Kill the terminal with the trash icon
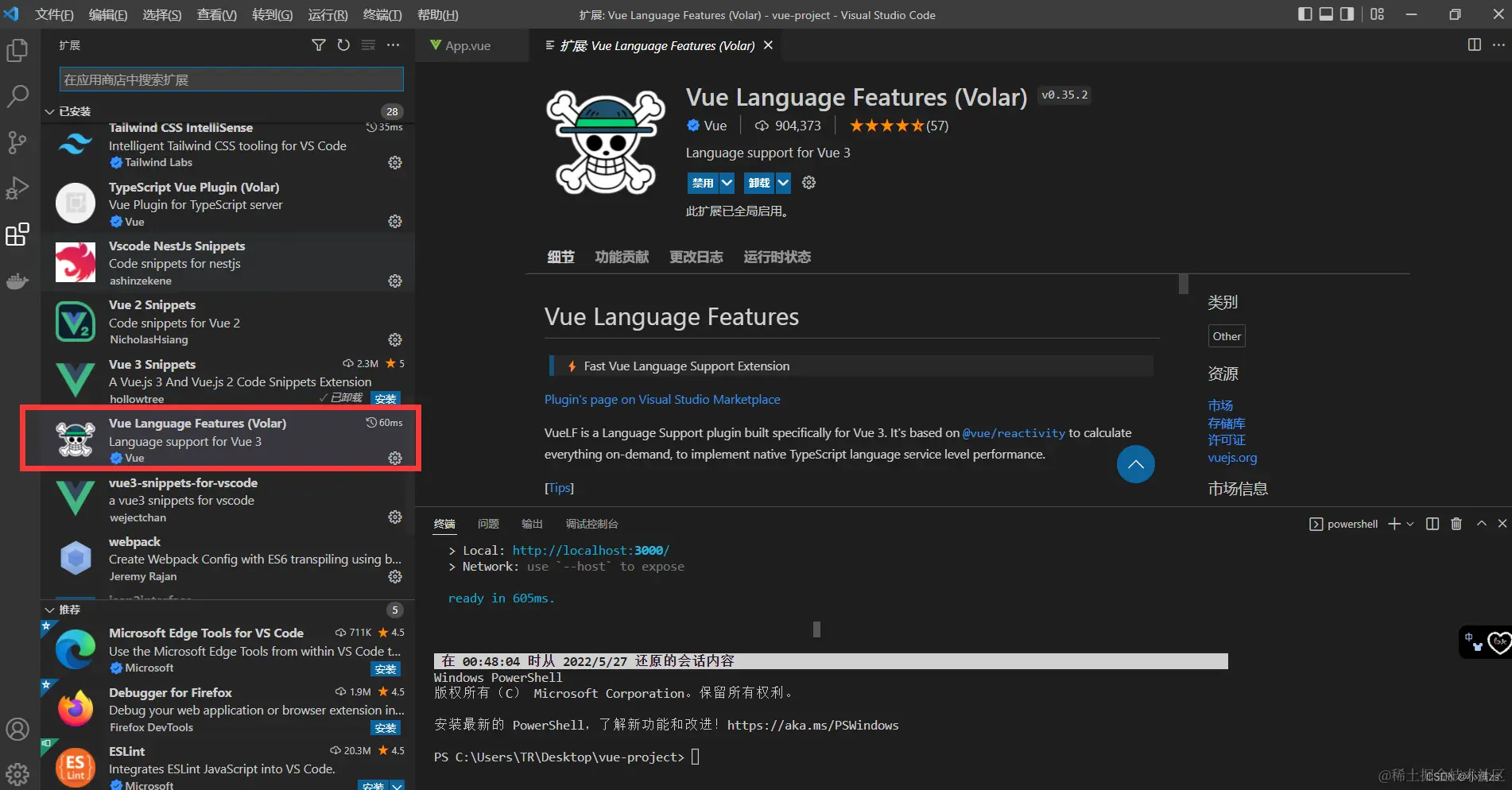Viewport: 1512px width, 790px height. 1456,524
